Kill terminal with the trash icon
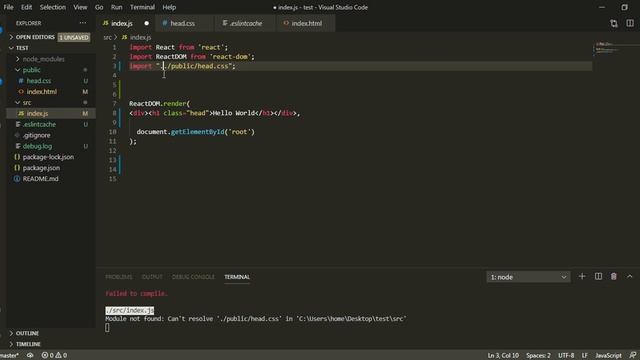640x360 pixels. [x=613, y=277]
